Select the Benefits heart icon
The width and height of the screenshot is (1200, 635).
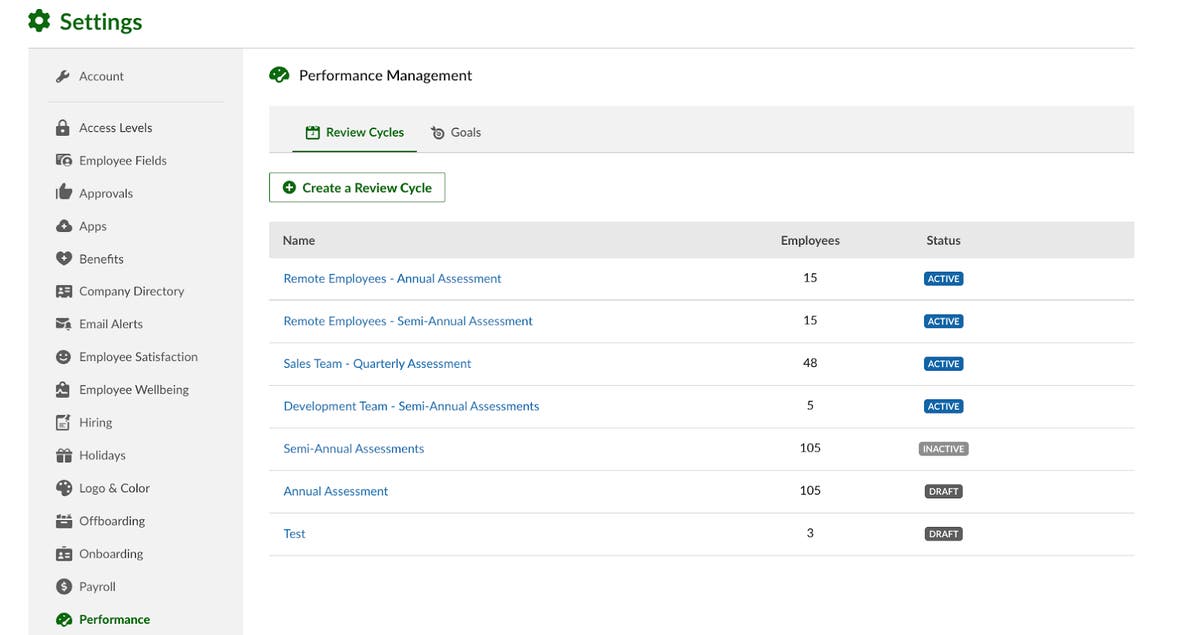(x=62, y=258)
